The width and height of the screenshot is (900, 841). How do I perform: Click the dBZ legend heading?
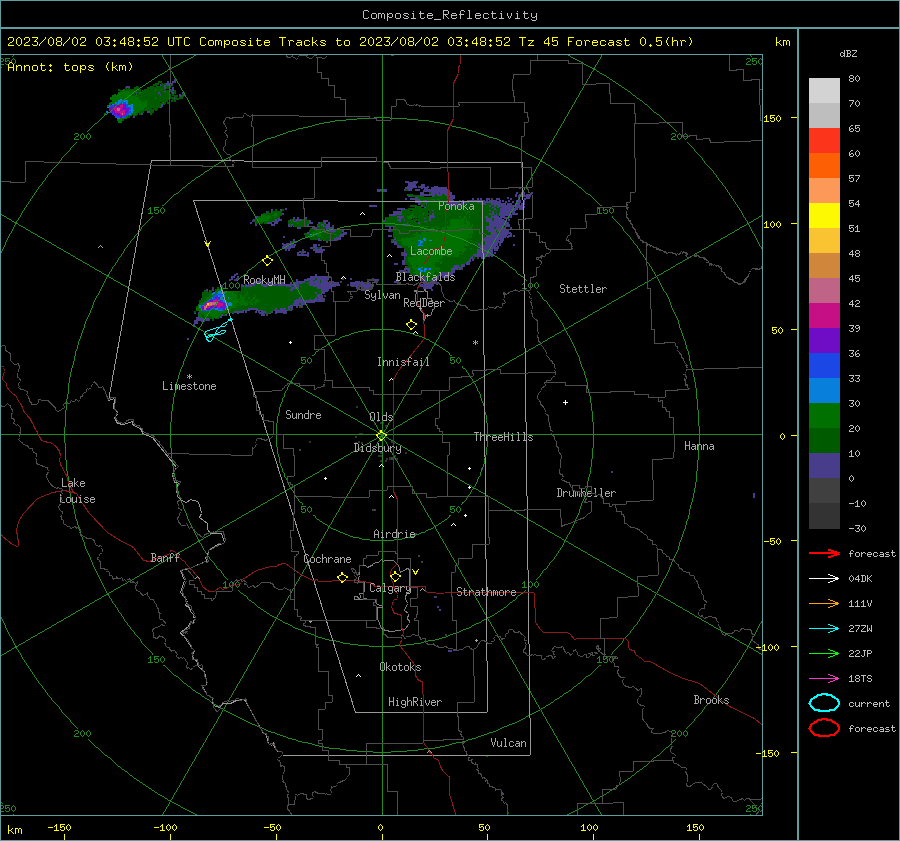848,53
